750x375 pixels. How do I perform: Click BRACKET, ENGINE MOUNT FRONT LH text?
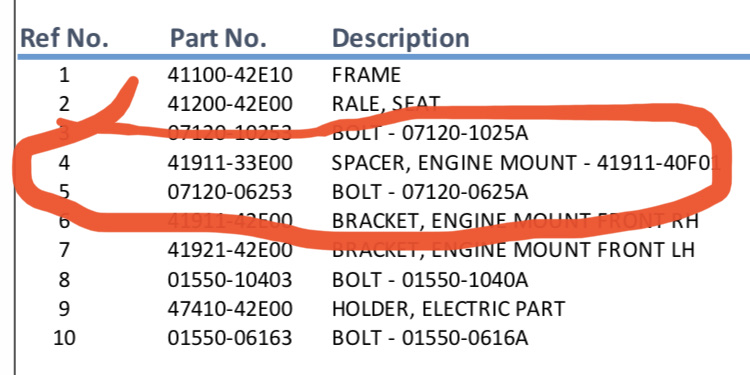(x=513, y=250)
